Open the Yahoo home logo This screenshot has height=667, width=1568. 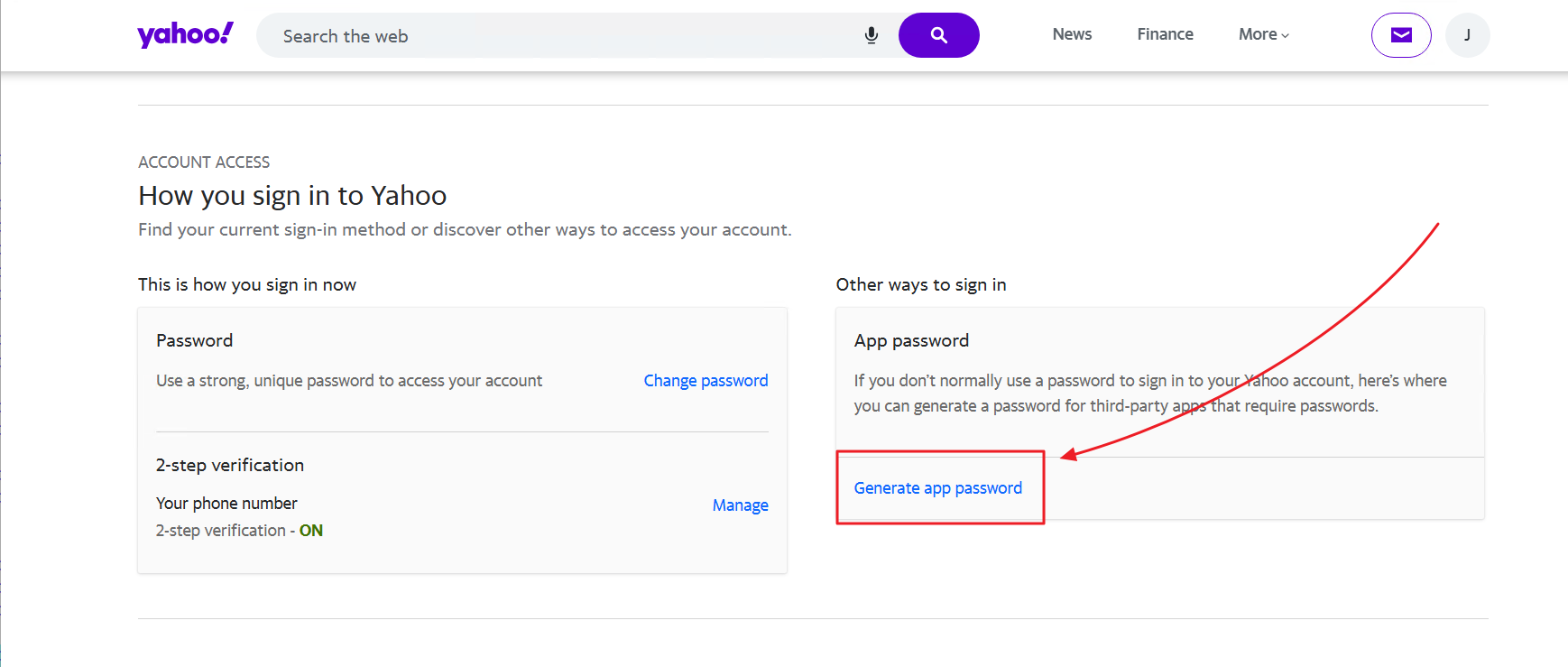coord(185,34)
